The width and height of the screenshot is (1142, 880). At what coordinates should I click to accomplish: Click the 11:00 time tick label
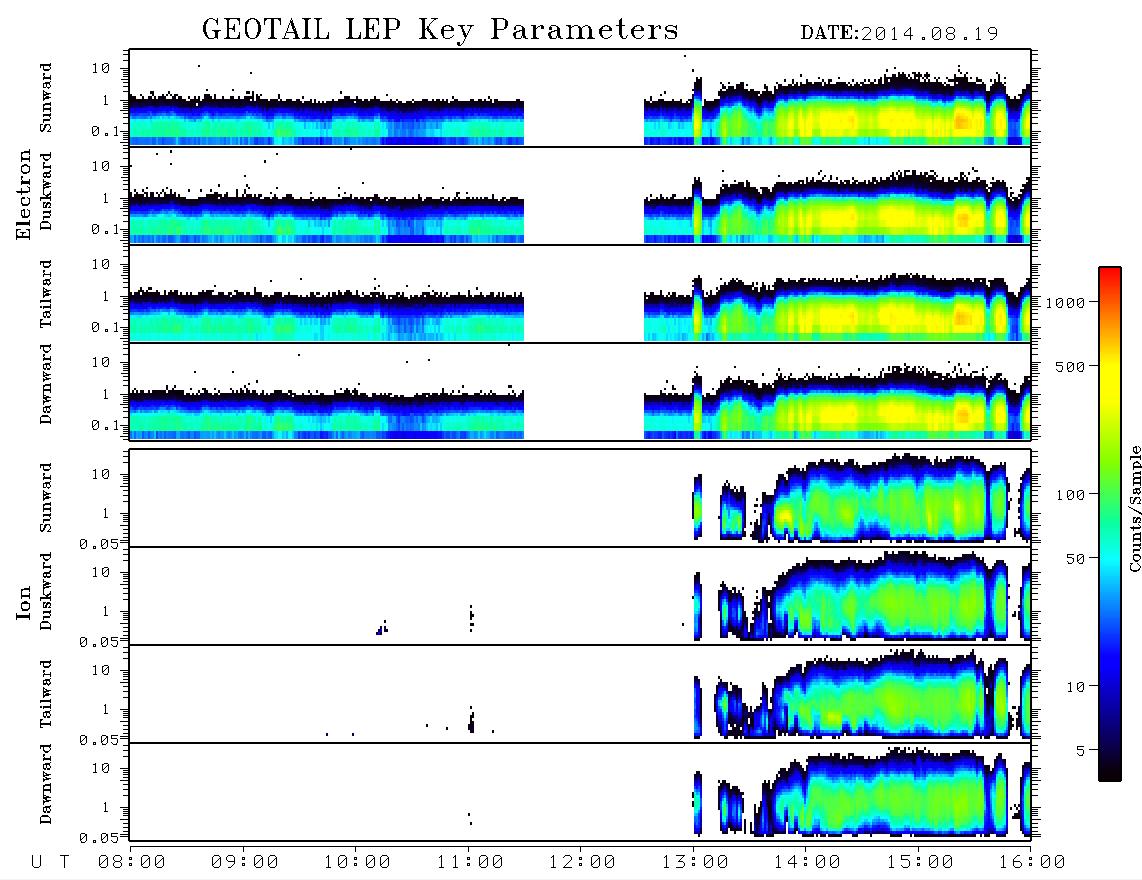click(470, 862)
